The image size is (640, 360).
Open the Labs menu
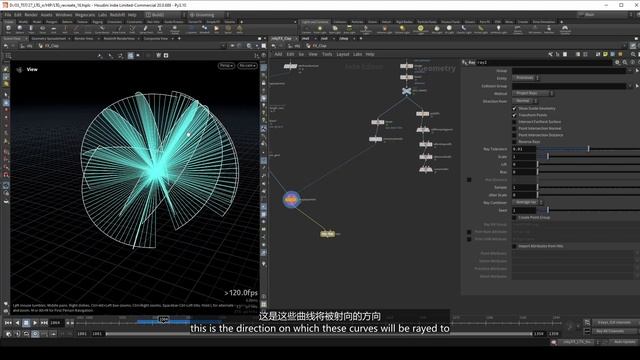(102, 15)
